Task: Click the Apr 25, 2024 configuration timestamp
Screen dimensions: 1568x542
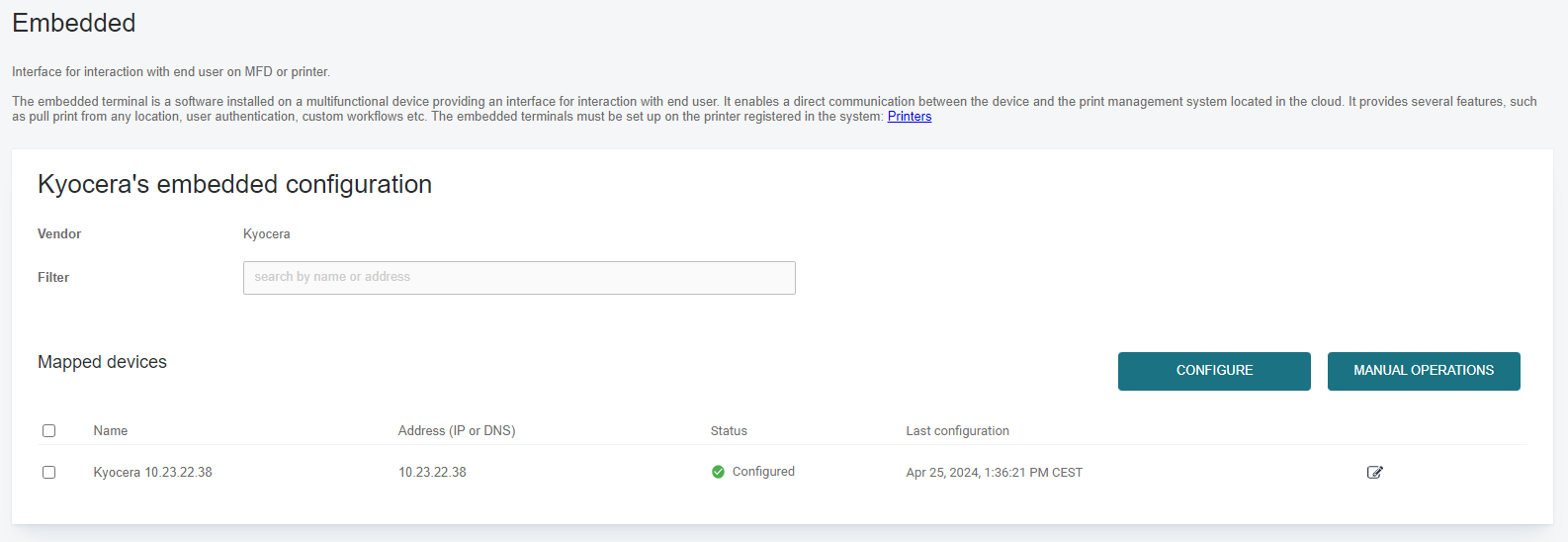Action: coord(994,473)
